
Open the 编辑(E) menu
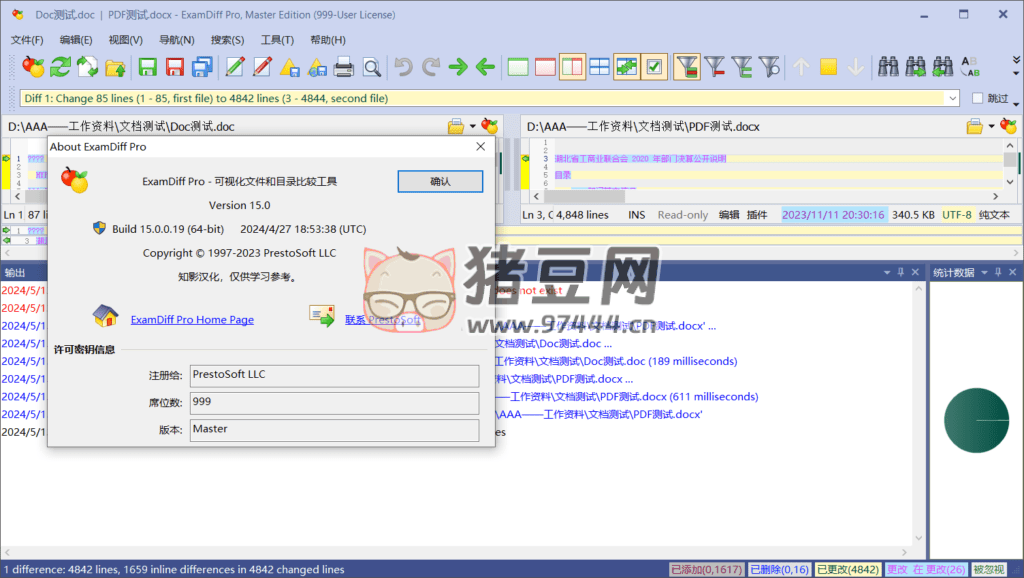coord(76,40)
